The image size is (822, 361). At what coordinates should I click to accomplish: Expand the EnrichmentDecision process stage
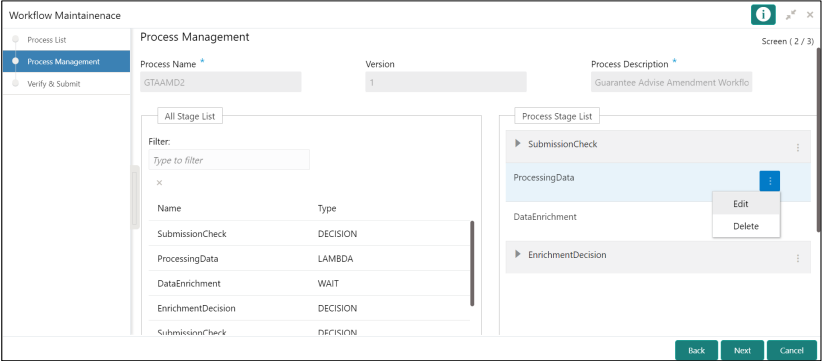(x=518, y=254)
